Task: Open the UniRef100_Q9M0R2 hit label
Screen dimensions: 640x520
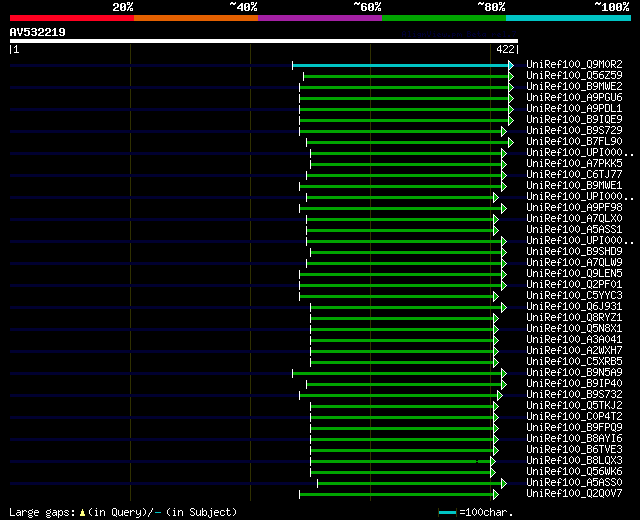Action: pyautogui.click(x=574, y=64)
